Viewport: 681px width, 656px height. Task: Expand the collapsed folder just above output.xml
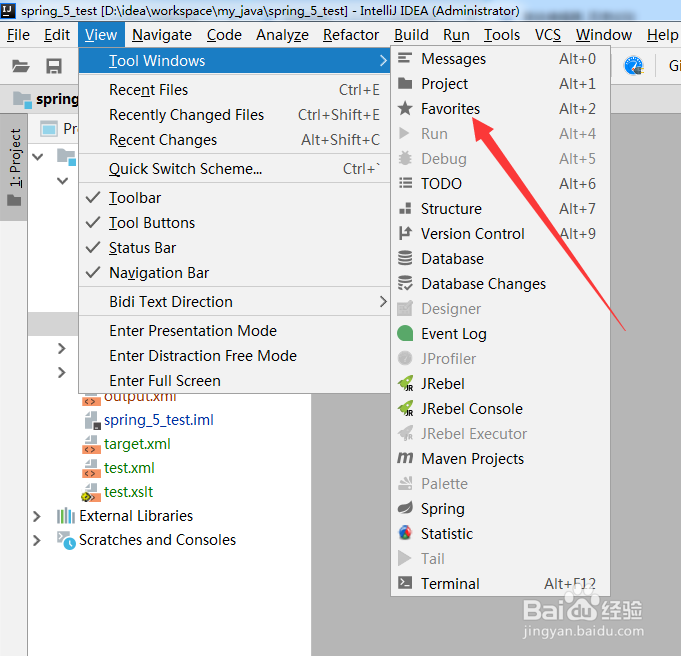tap(62, 372)
